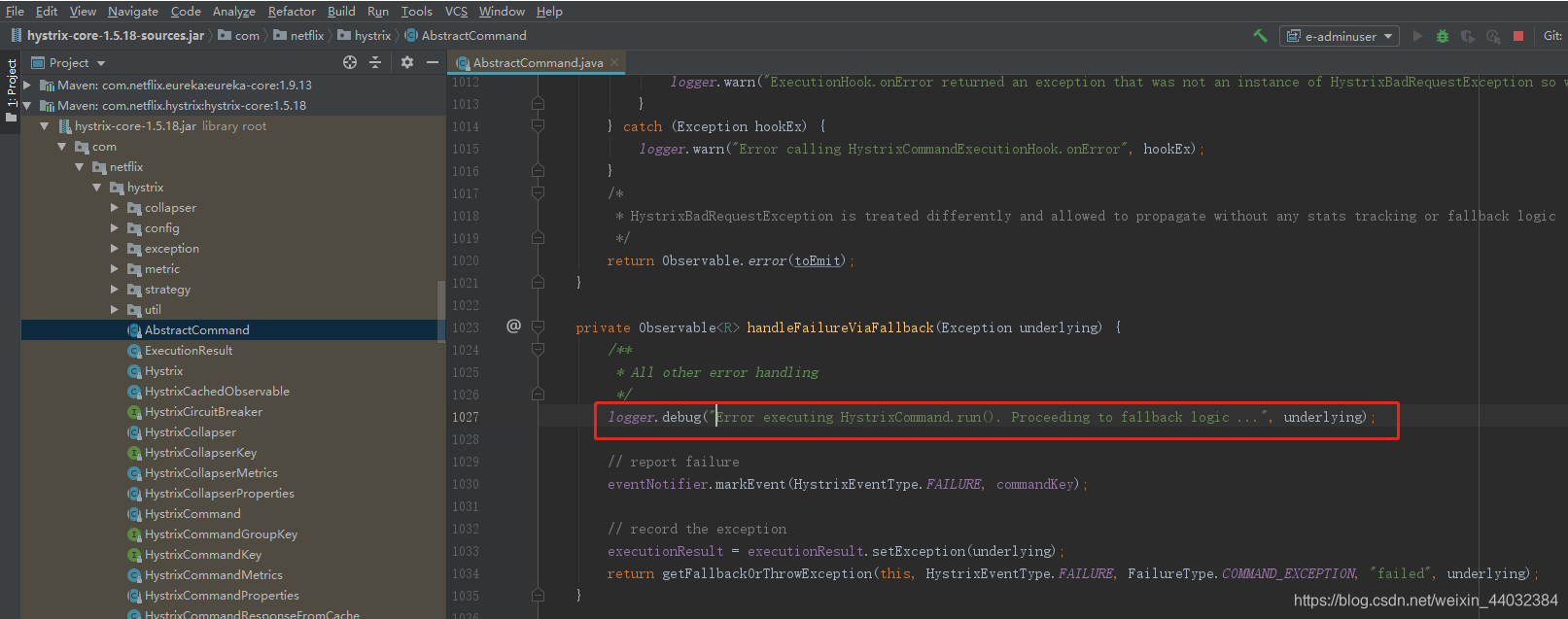Click the Run with Coverage icon

pos(1468,36)
